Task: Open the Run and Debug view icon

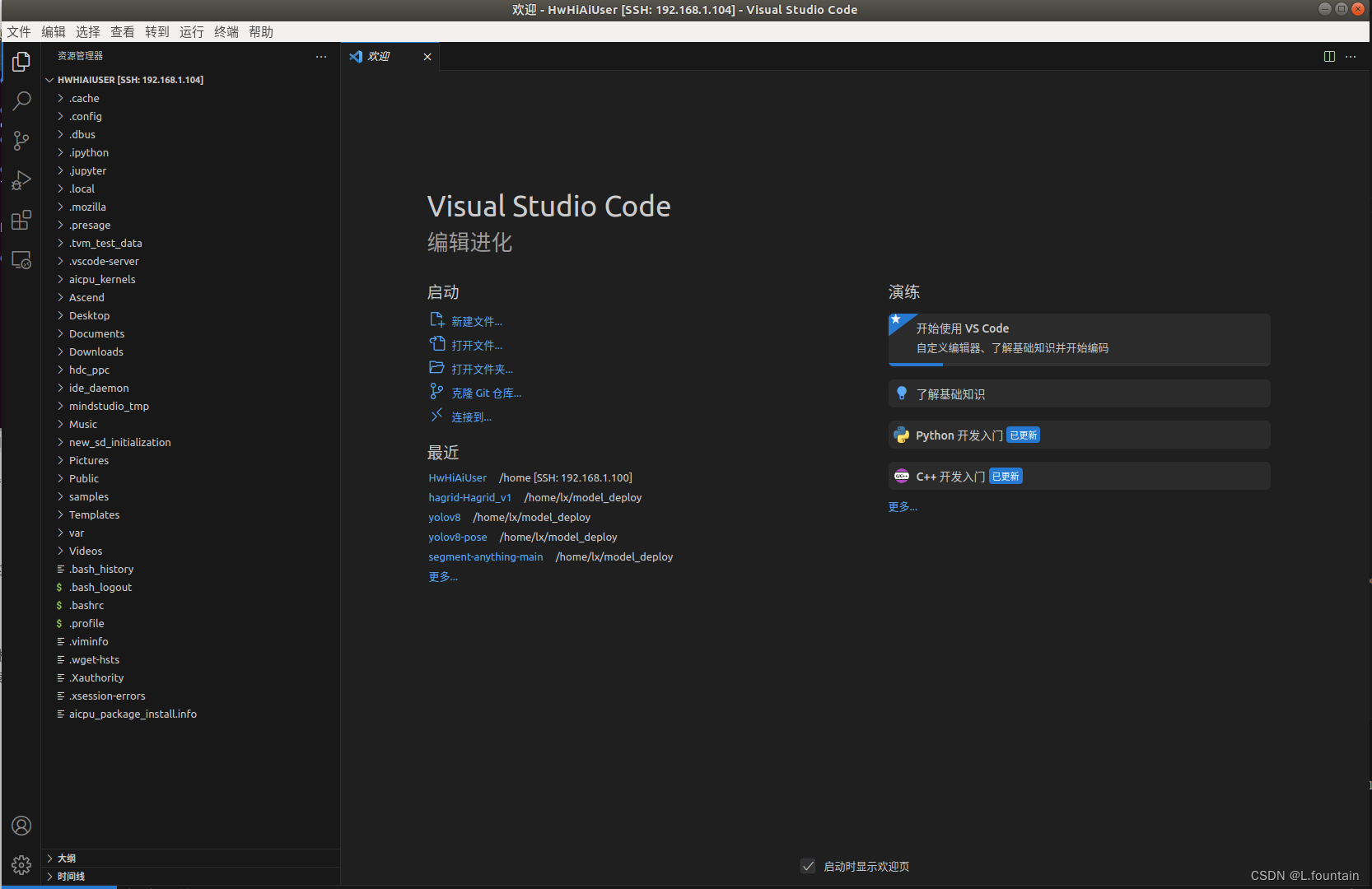Action: tap(21, 180)
